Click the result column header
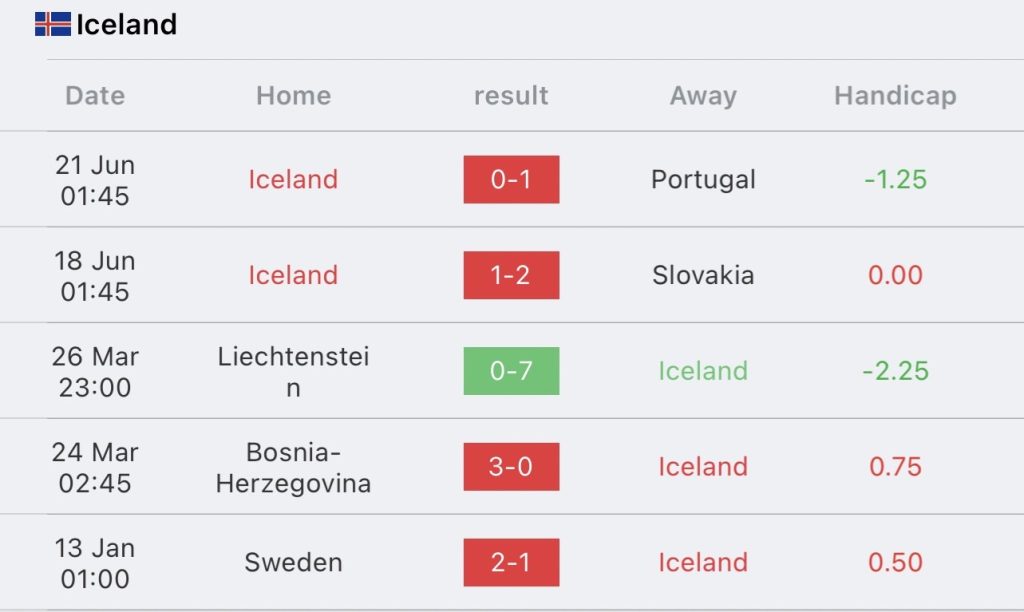 [x=511, y=96]
